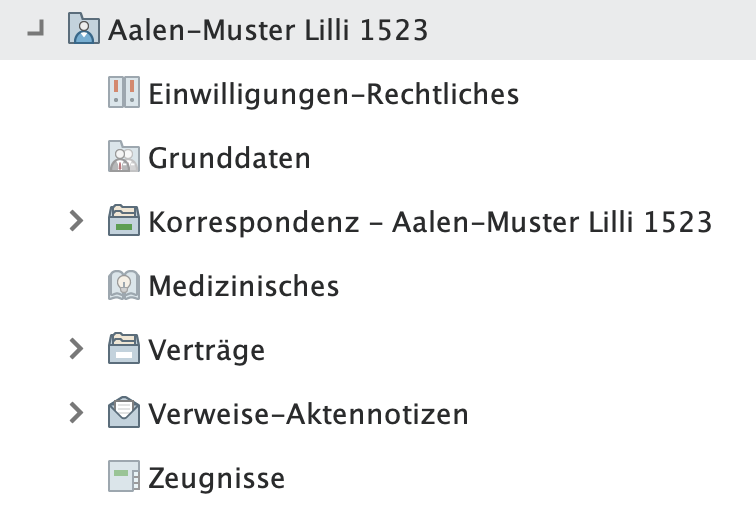Click the Korrespondenz green drawer icon

click(x=123, y=222)
